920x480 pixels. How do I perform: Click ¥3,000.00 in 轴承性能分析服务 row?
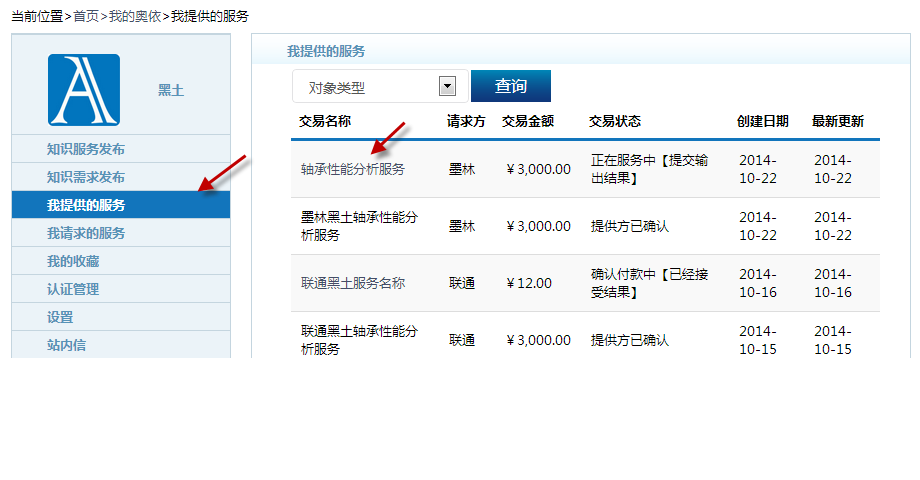coord(538,170)
